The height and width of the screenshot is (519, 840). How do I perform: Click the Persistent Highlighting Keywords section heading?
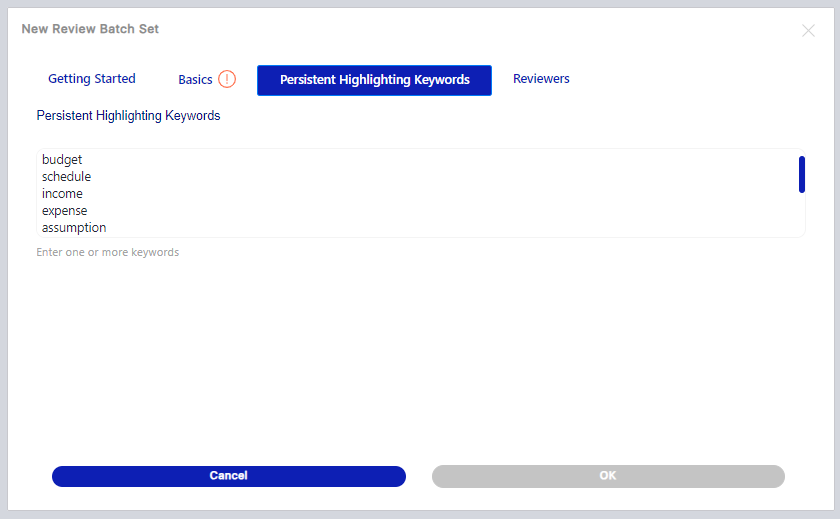tap(128, 116)
